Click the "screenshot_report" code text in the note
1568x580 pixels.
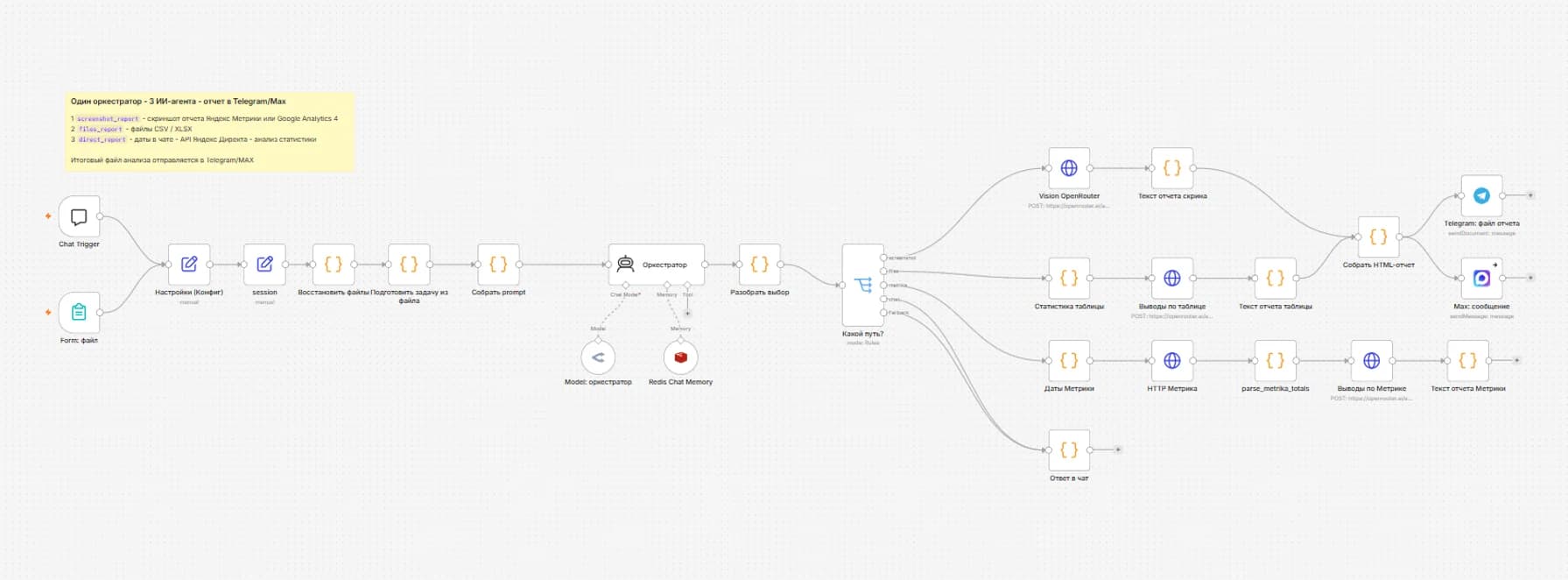coord(108,119)
